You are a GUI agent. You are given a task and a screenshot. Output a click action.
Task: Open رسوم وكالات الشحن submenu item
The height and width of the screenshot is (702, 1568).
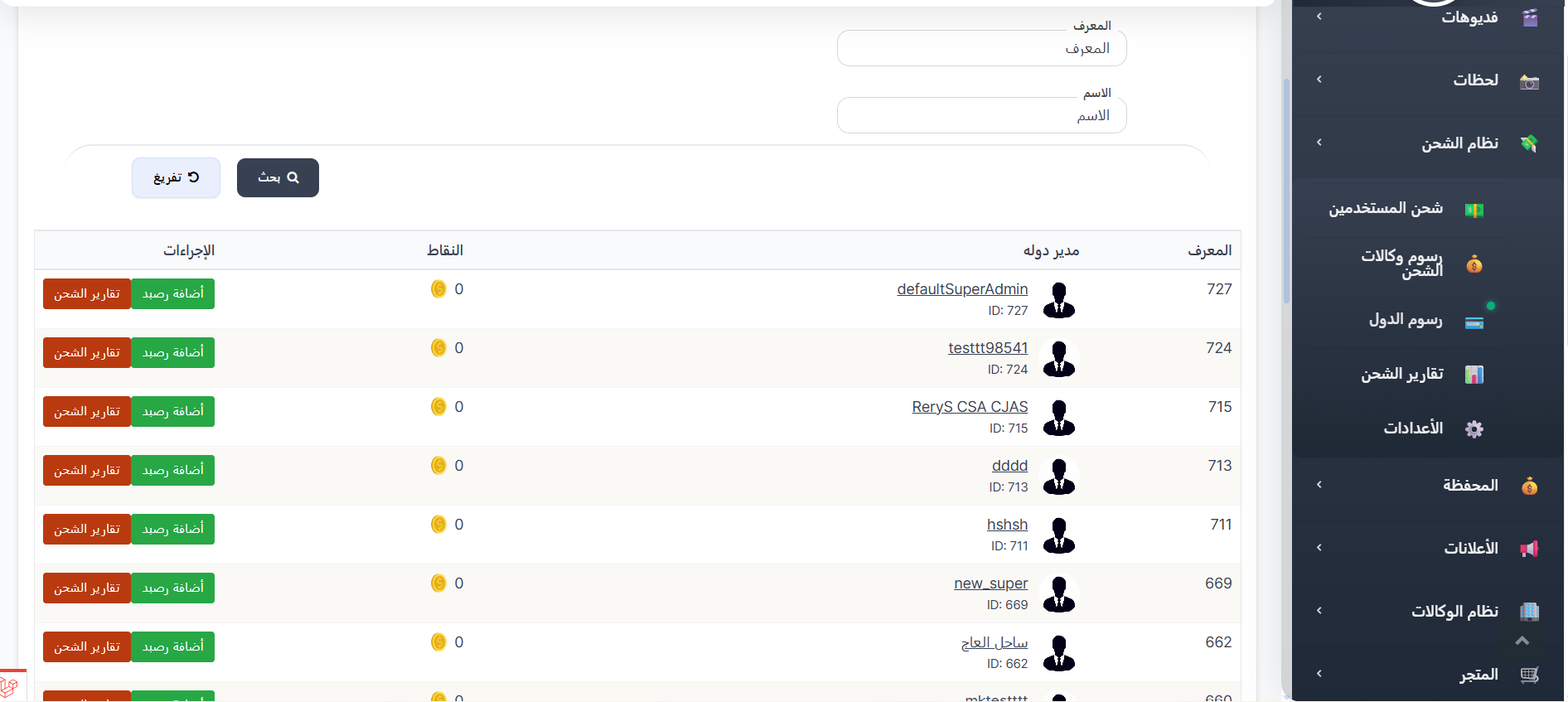(1402, 264)
